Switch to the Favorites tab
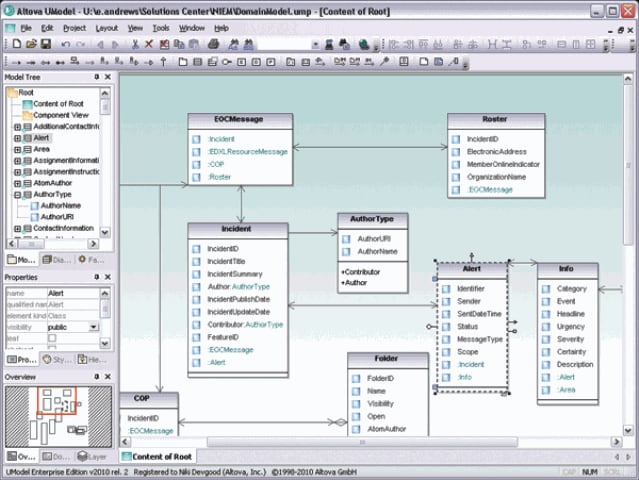This screenshot has width=639, height=480. coord(90,260)
